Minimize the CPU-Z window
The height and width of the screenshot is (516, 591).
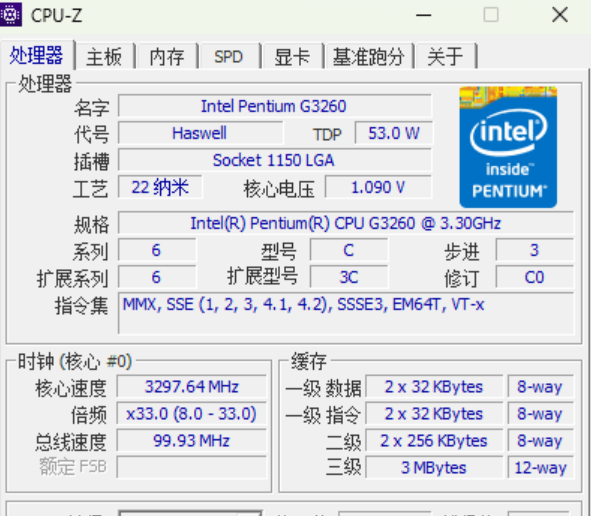423,15
